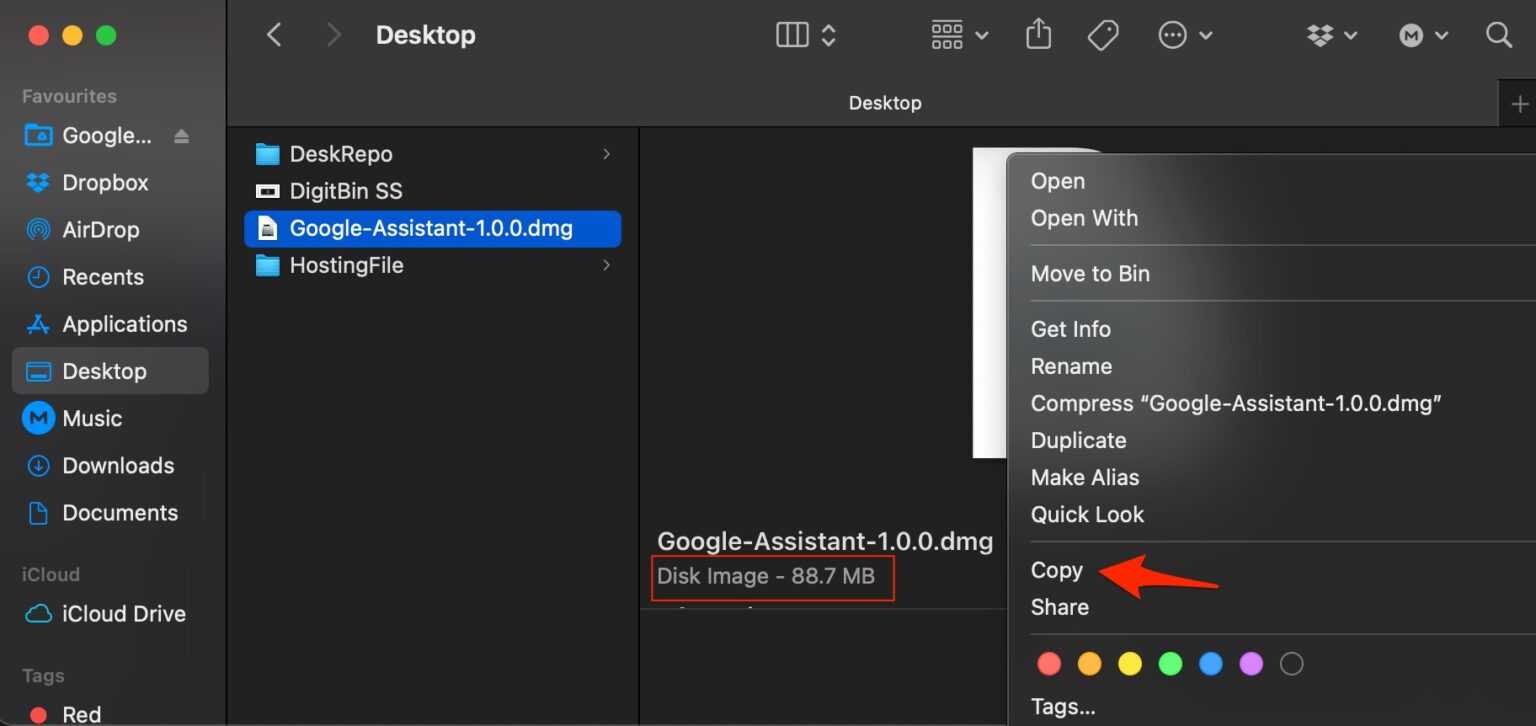Apply the red tag color swatch
1536x726 pixels.
click(x=1048, y=663)
